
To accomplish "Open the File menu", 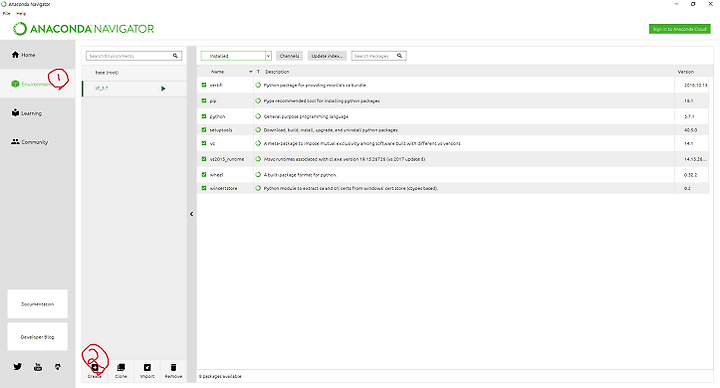I will (6, 13).
